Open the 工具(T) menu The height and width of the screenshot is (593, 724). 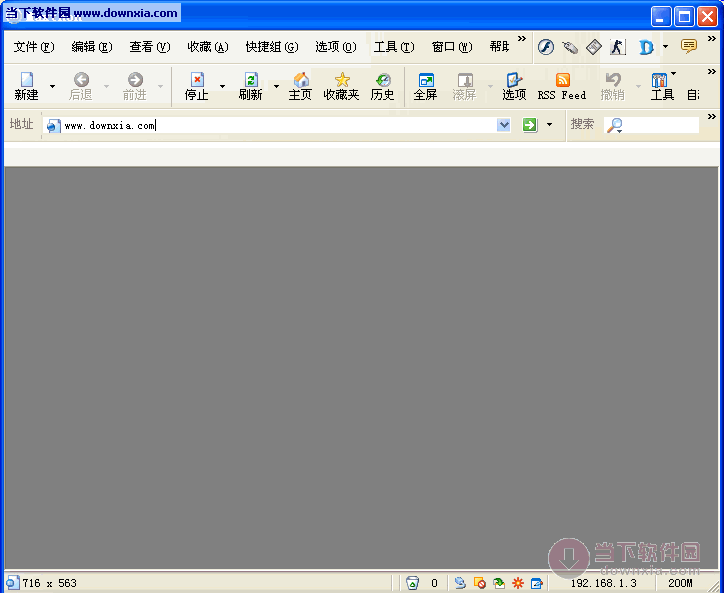pyautogui.click(x=393, y=47)
